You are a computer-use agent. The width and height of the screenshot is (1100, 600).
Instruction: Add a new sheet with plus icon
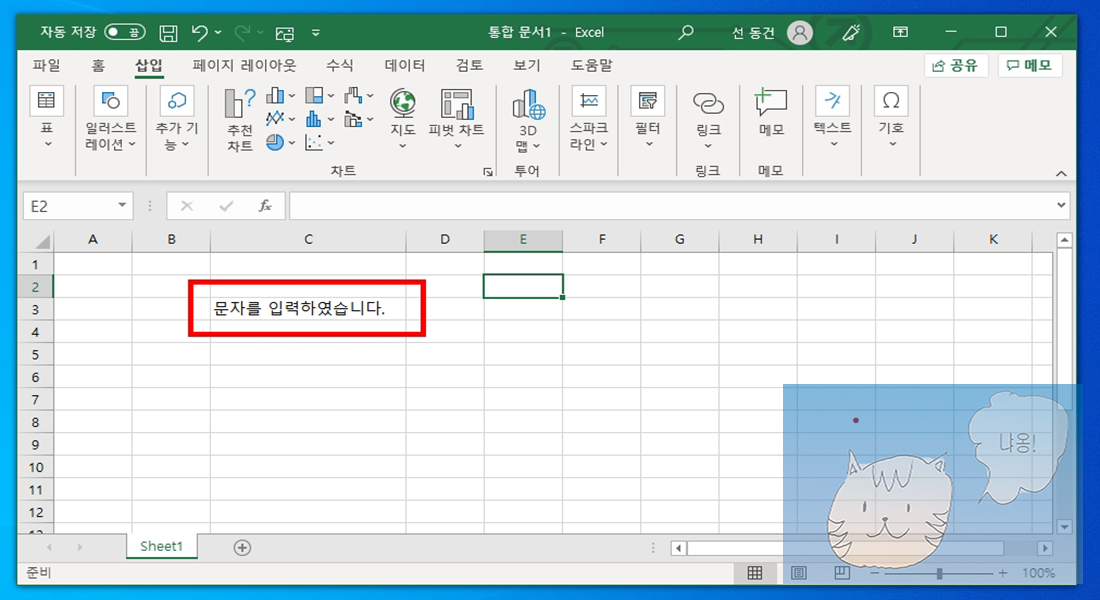click(242, 547)
